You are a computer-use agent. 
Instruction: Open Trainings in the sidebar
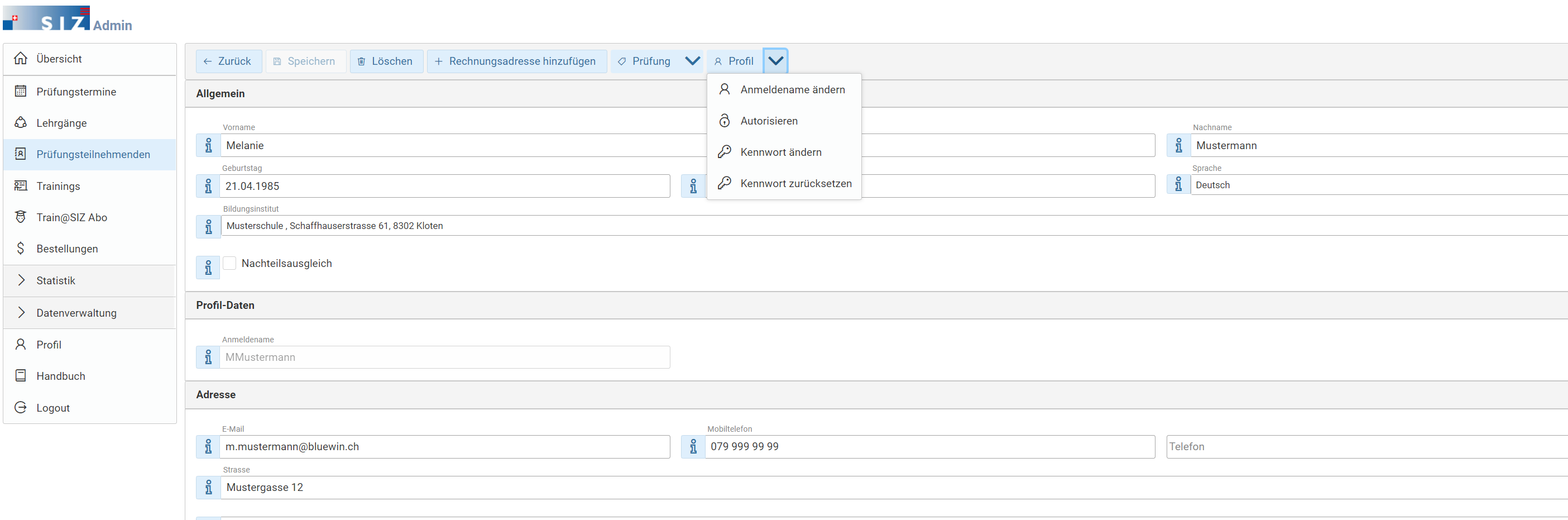click(x=89, y=185)
